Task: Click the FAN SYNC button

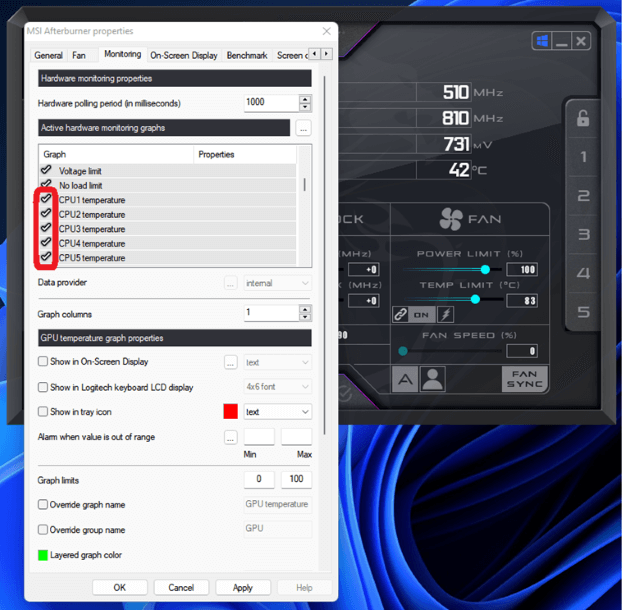Action: pos(524,379)
